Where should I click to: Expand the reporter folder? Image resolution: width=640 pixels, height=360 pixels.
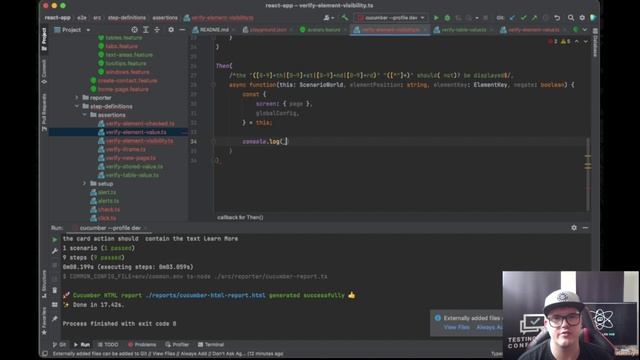77,98
